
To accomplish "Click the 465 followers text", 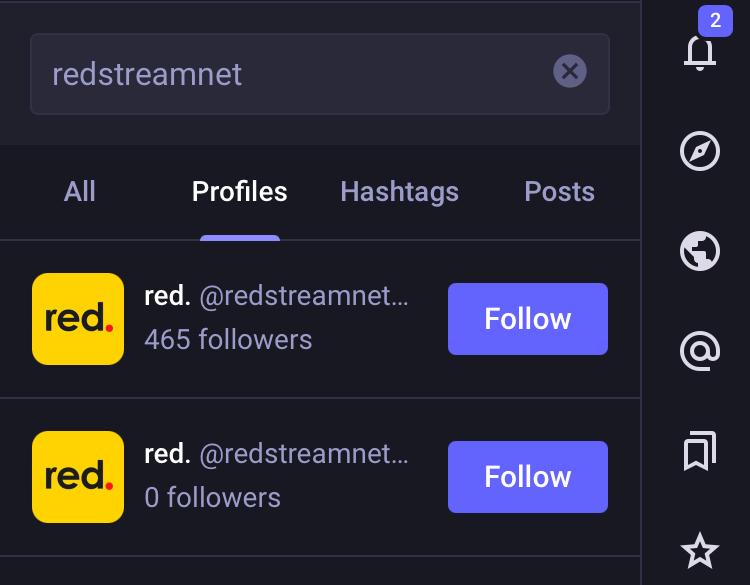I will 228,340.
